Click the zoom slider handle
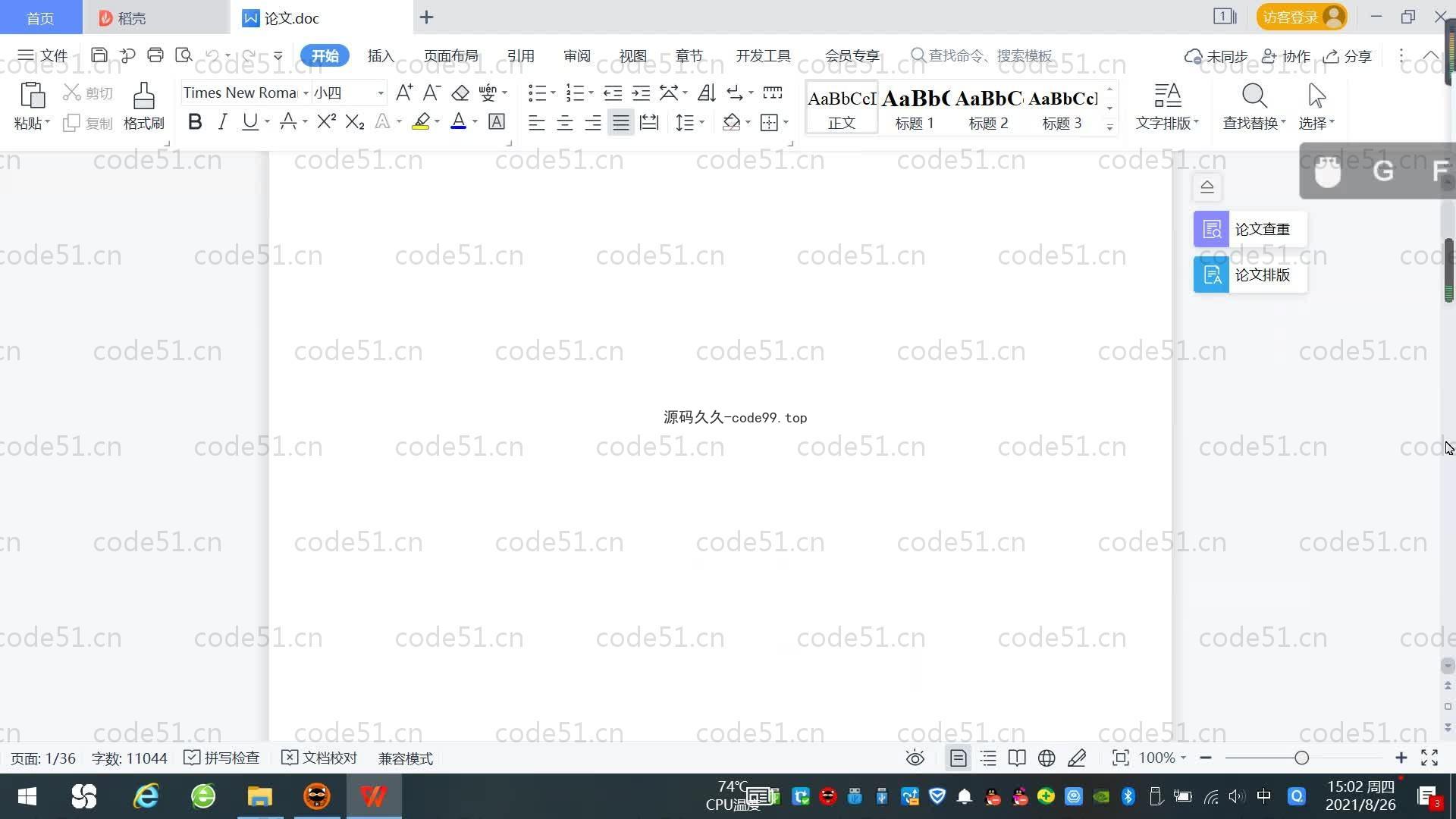The height and width of the screenshot is (819, 1456). [1302, 758]
